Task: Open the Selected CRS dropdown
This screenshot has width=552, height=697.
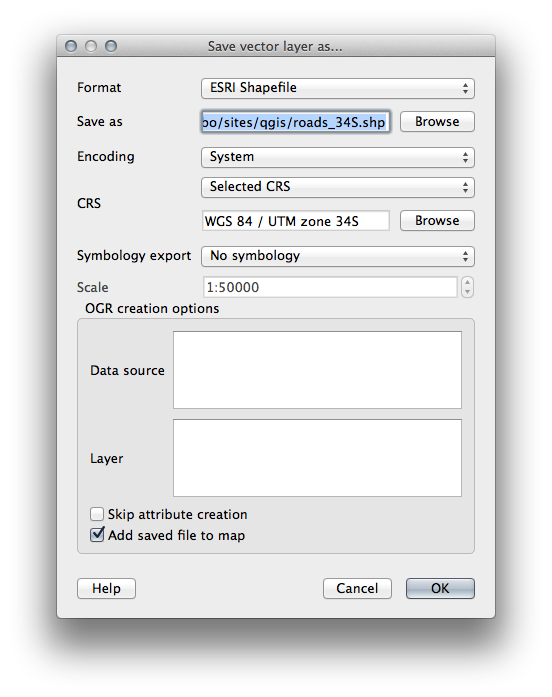Action: point(338,187)
